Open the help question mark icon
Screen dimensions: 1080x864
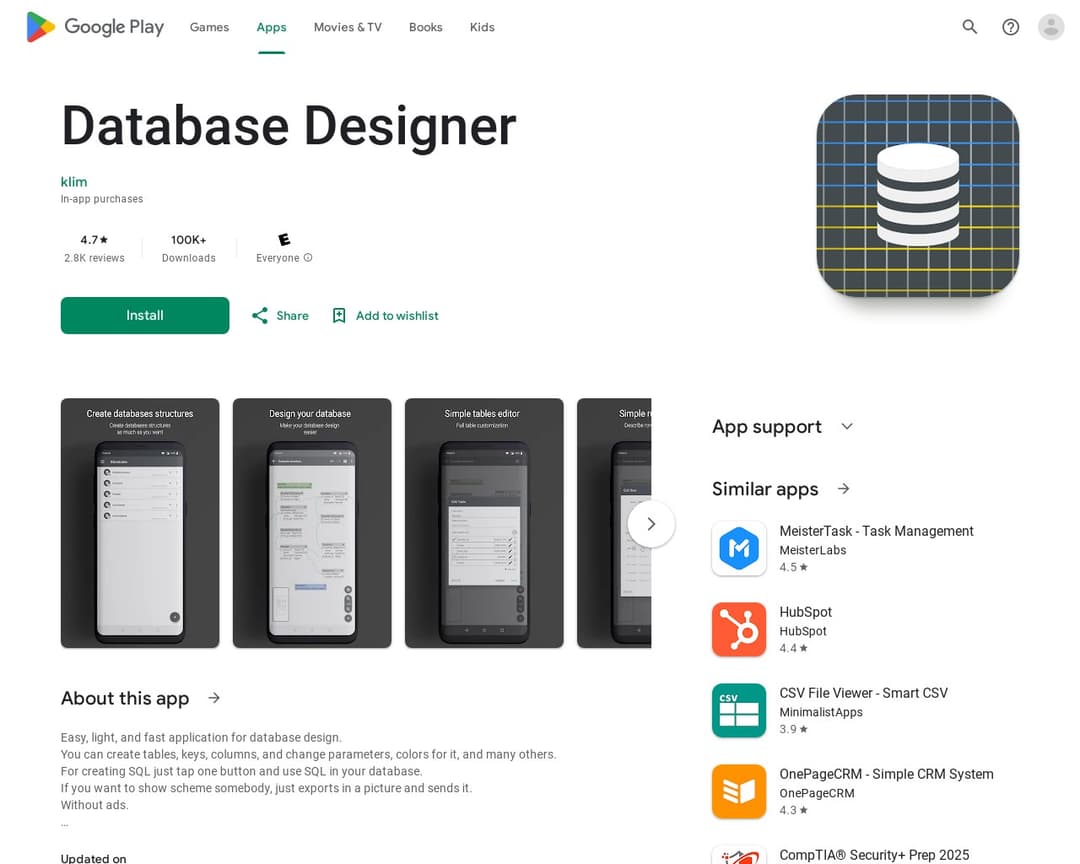point(1010,27)
